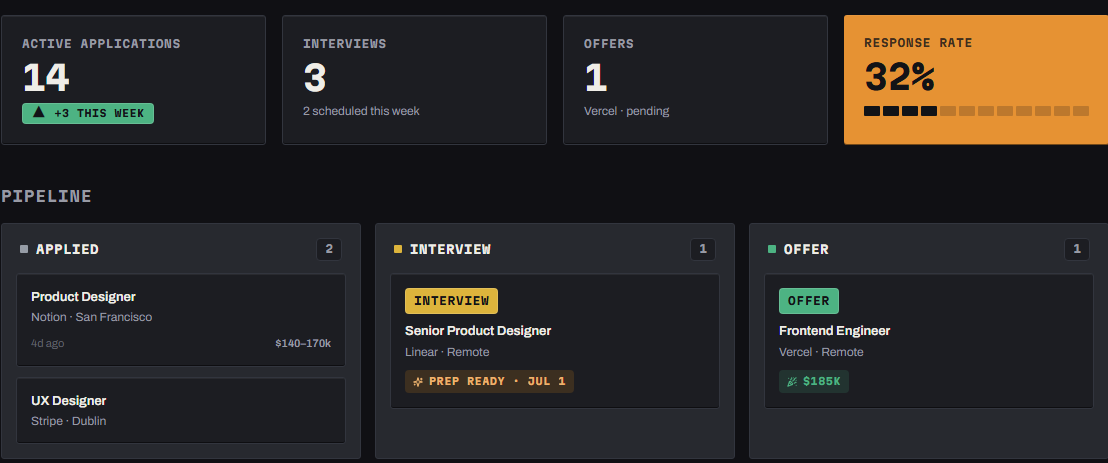
Task: Click the gray square beside Applied heading
Action: (x=24, y=249)
